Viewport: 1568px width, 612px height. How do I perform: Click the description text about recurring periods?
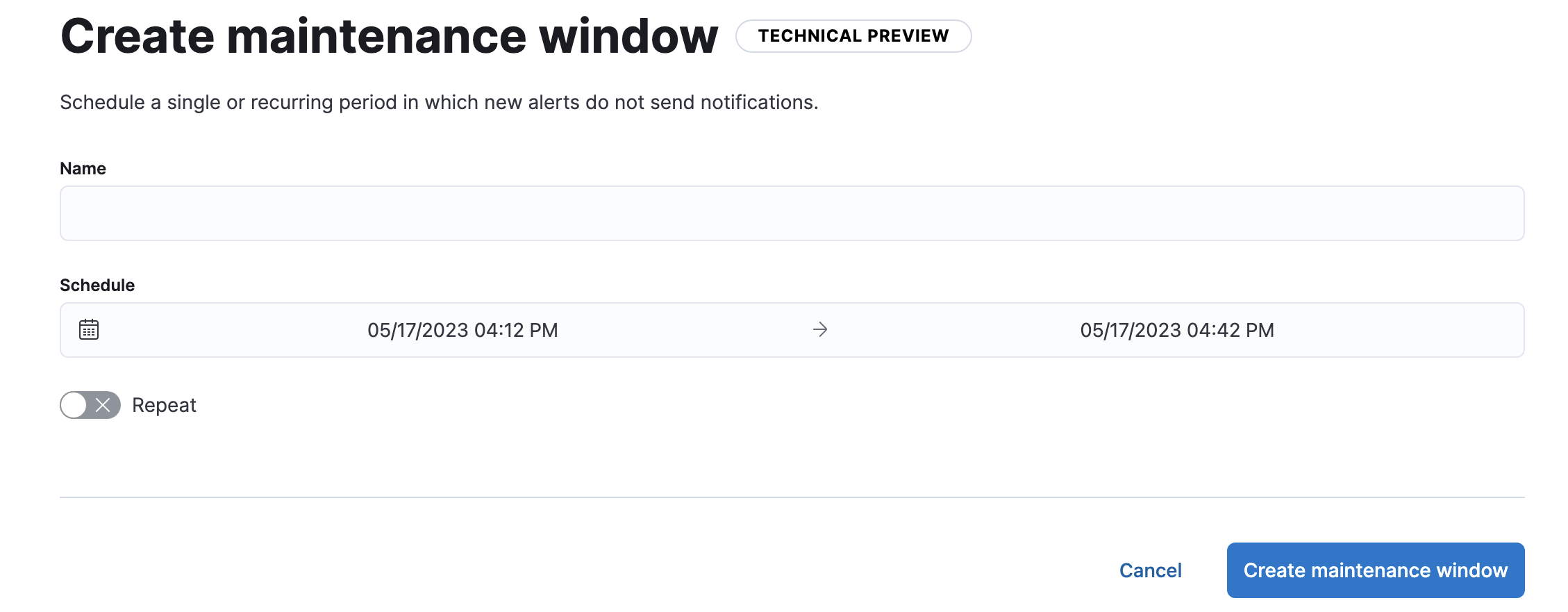[439, 103]
